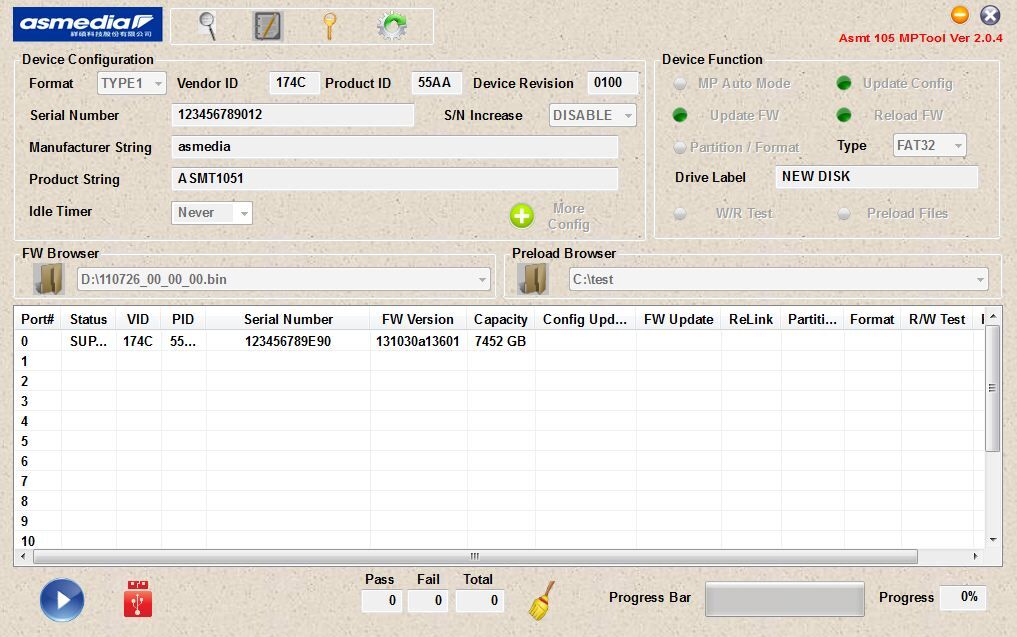Click the R/W Test column header
This screenshot has height=637, width=1017.
[x=937, y=319]
